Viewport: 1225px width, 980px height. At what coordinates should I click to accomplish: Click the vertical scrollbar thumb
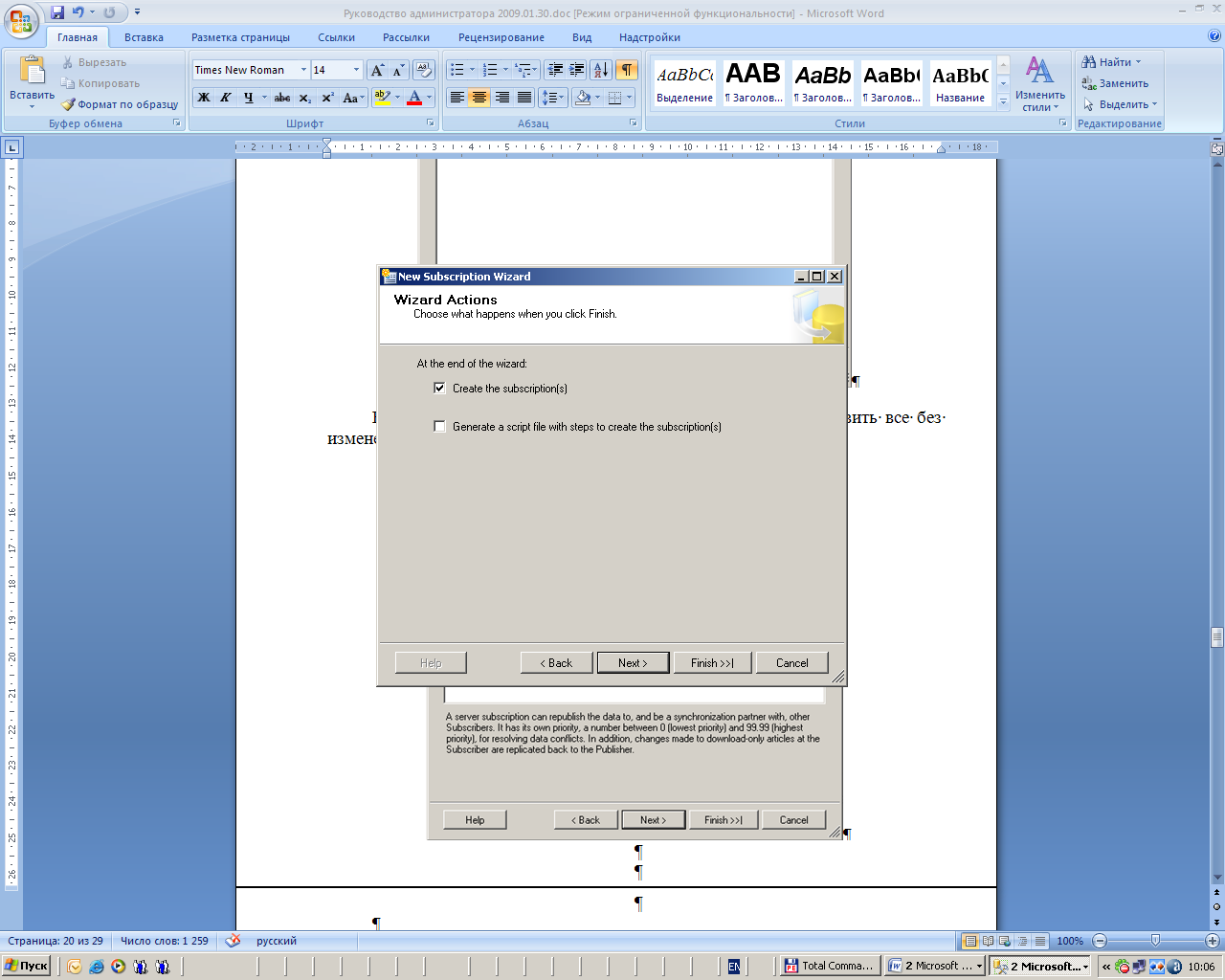click(1217, 637)
